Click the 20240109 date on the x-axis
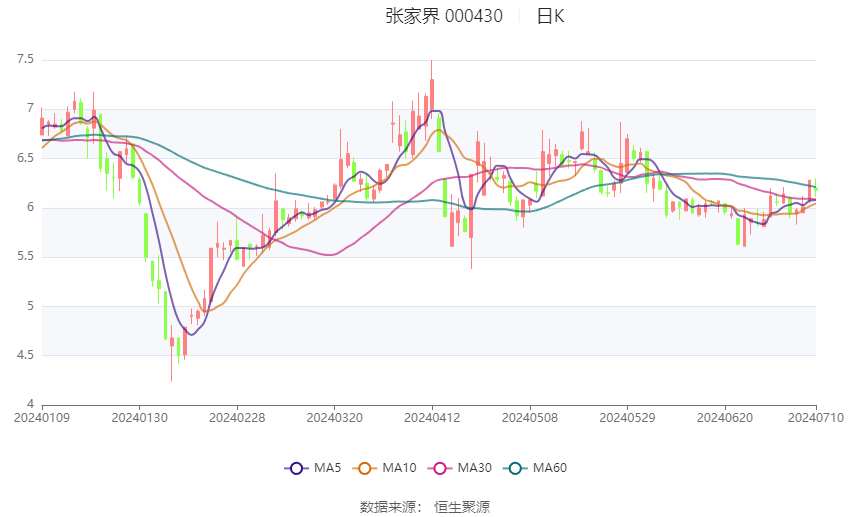The image size is (850, 517). pos(41,416)
